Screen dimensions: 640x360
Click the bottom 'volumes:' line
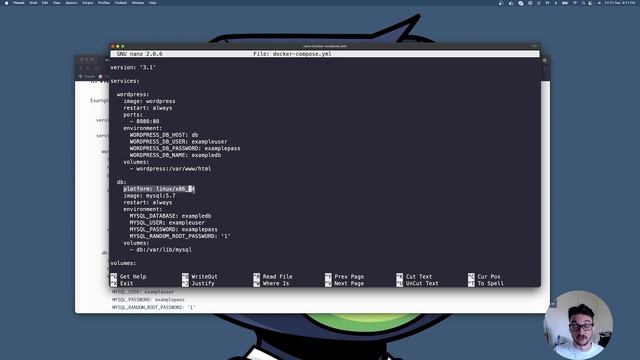123,263
